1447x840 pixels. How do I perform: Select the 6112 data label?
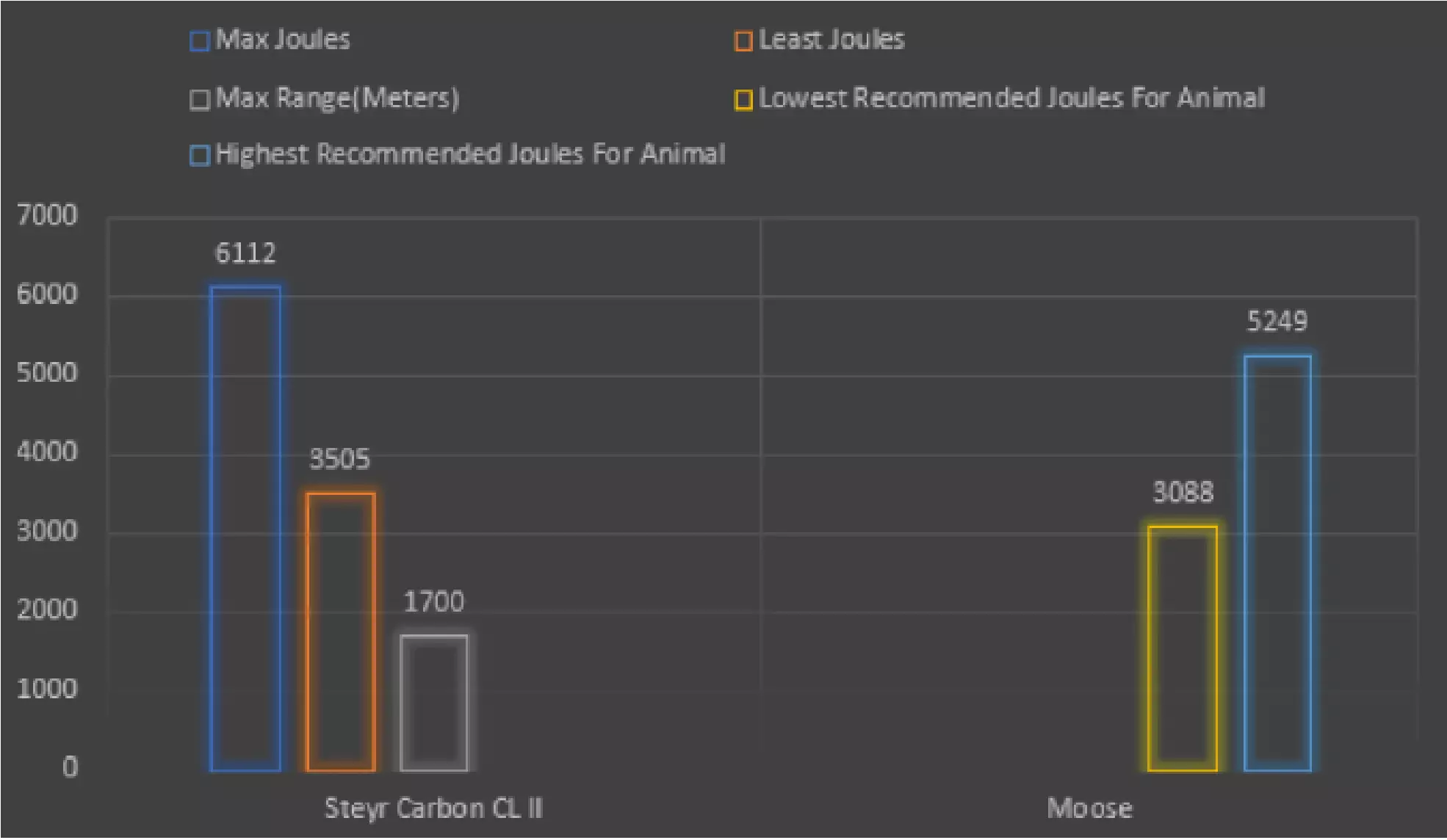click(245, 253)
